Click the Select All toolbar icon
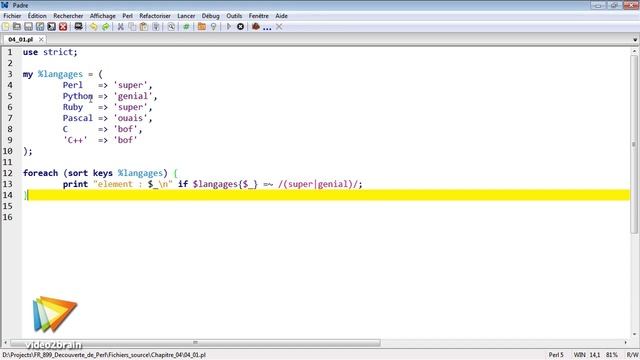 [156, 27]
